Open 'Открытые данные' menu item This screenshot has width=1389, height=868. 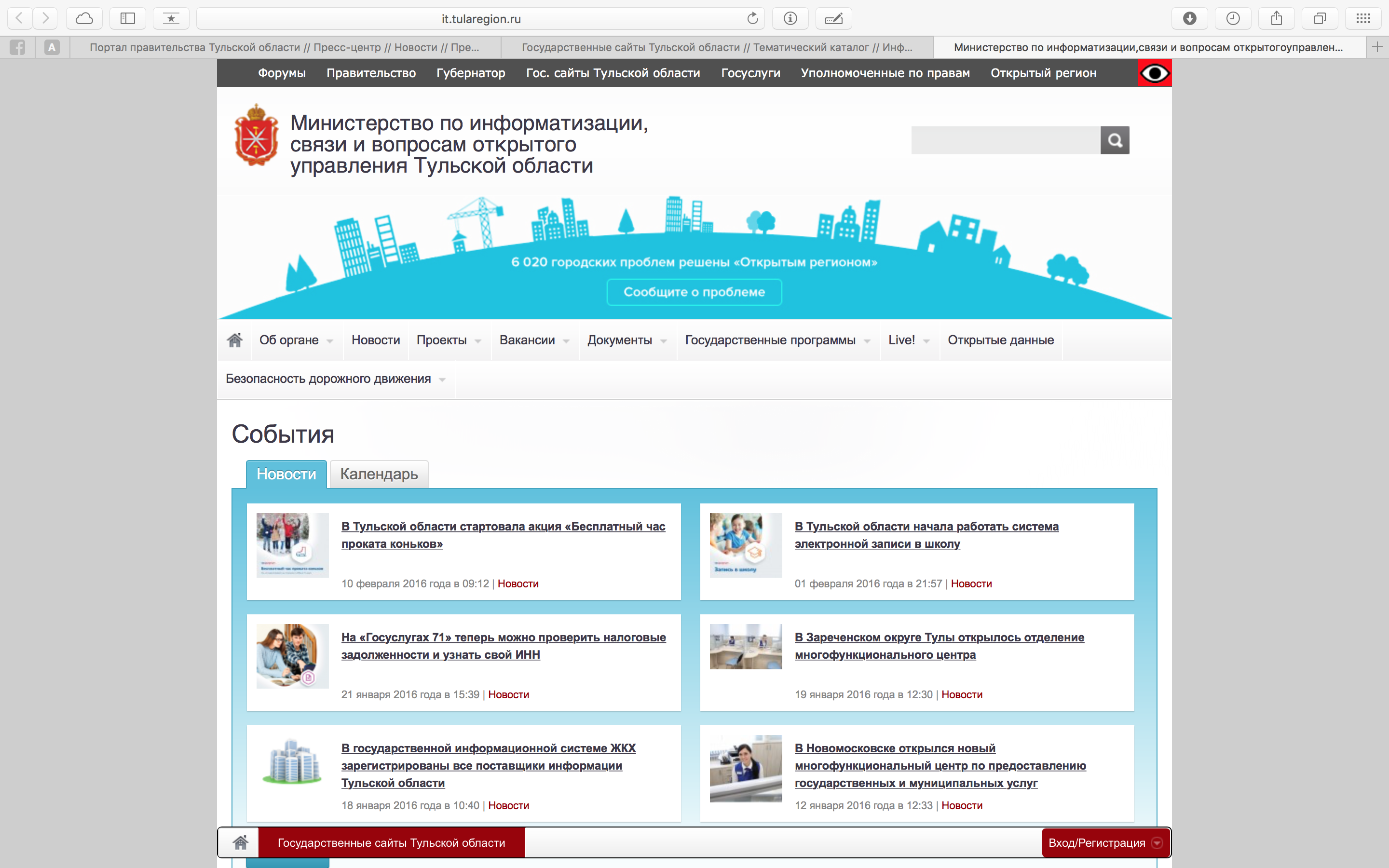(1000, 340)
